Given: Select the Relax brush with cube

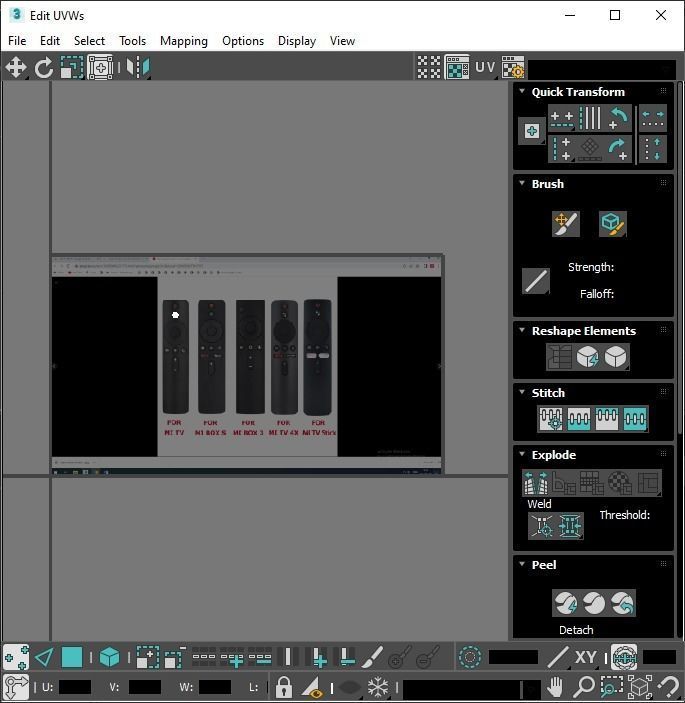Looking at the screenshot, I should click(613, 224).
